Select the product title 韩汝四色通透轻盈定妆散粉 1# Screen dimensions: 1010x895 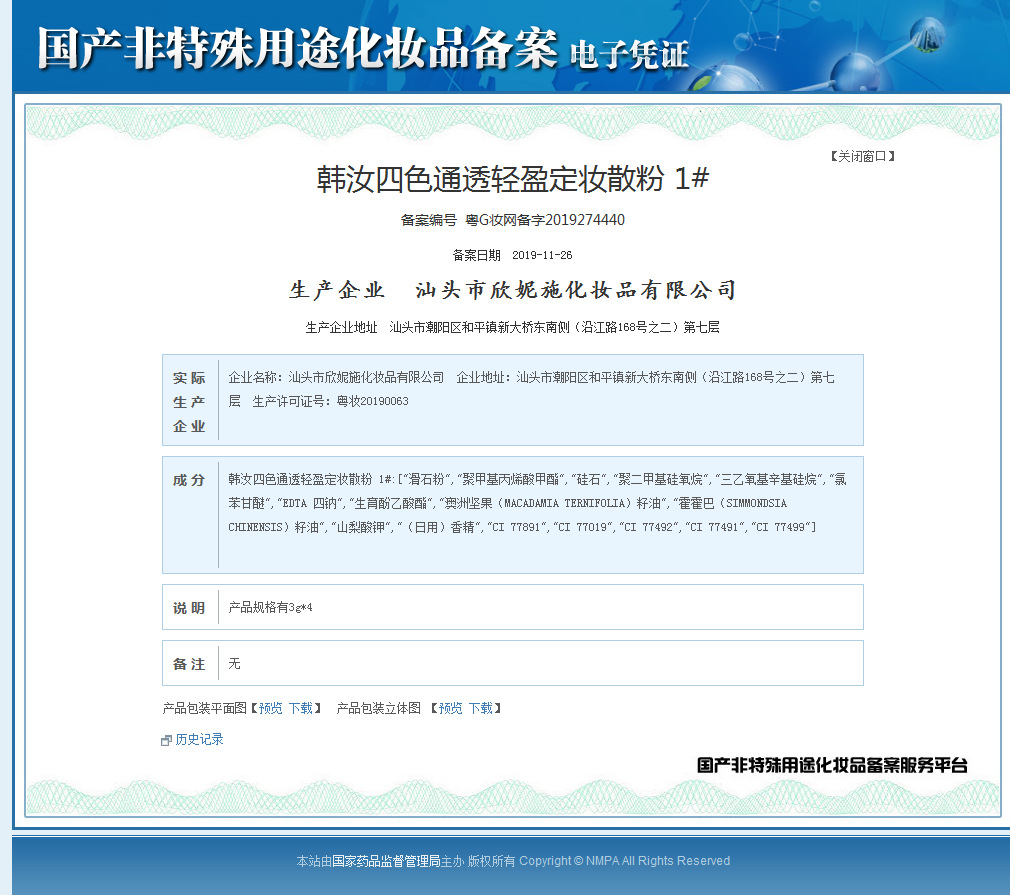513,178
